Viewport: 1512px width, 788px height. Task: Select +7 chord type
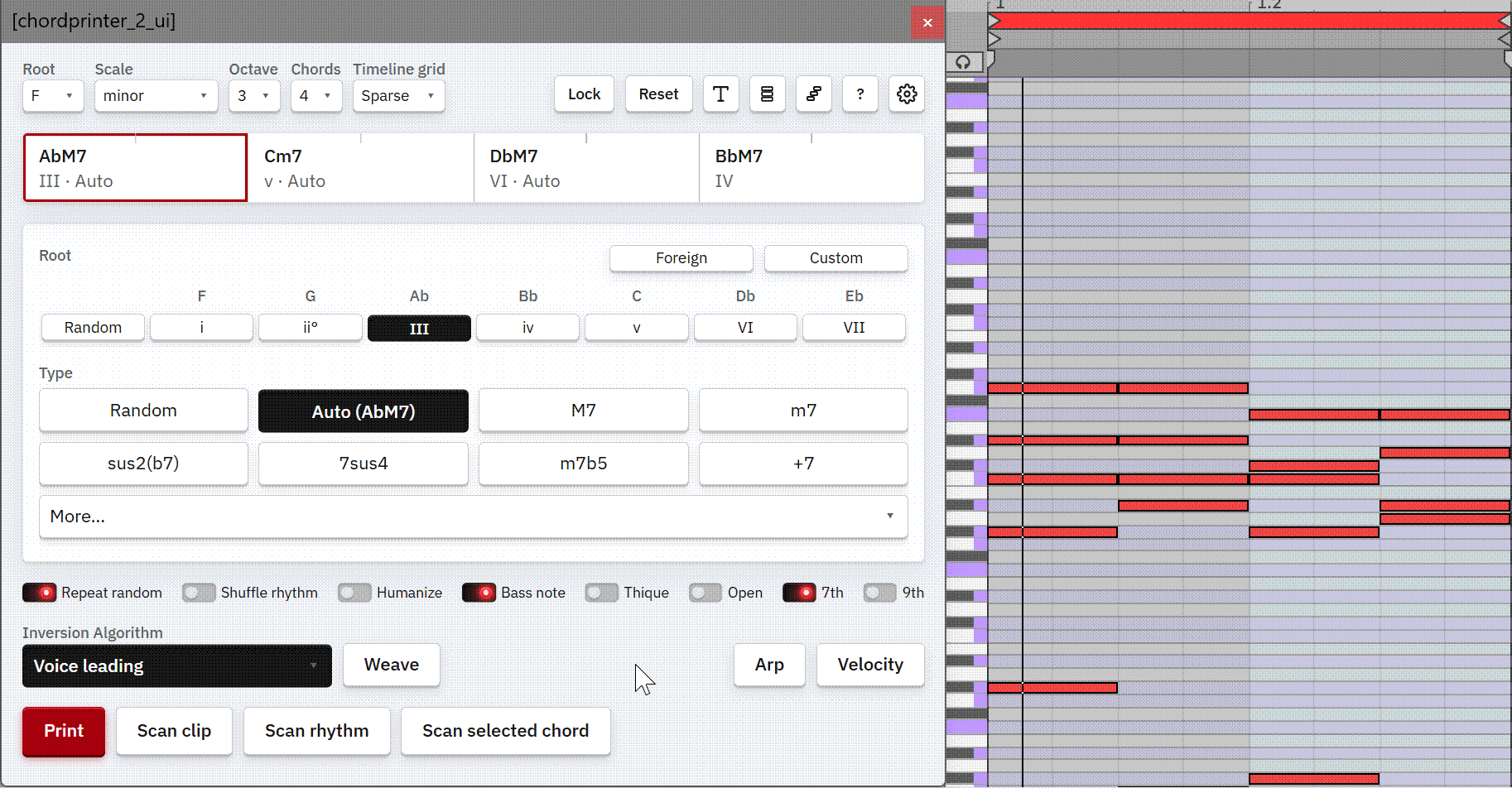(803, 464)
